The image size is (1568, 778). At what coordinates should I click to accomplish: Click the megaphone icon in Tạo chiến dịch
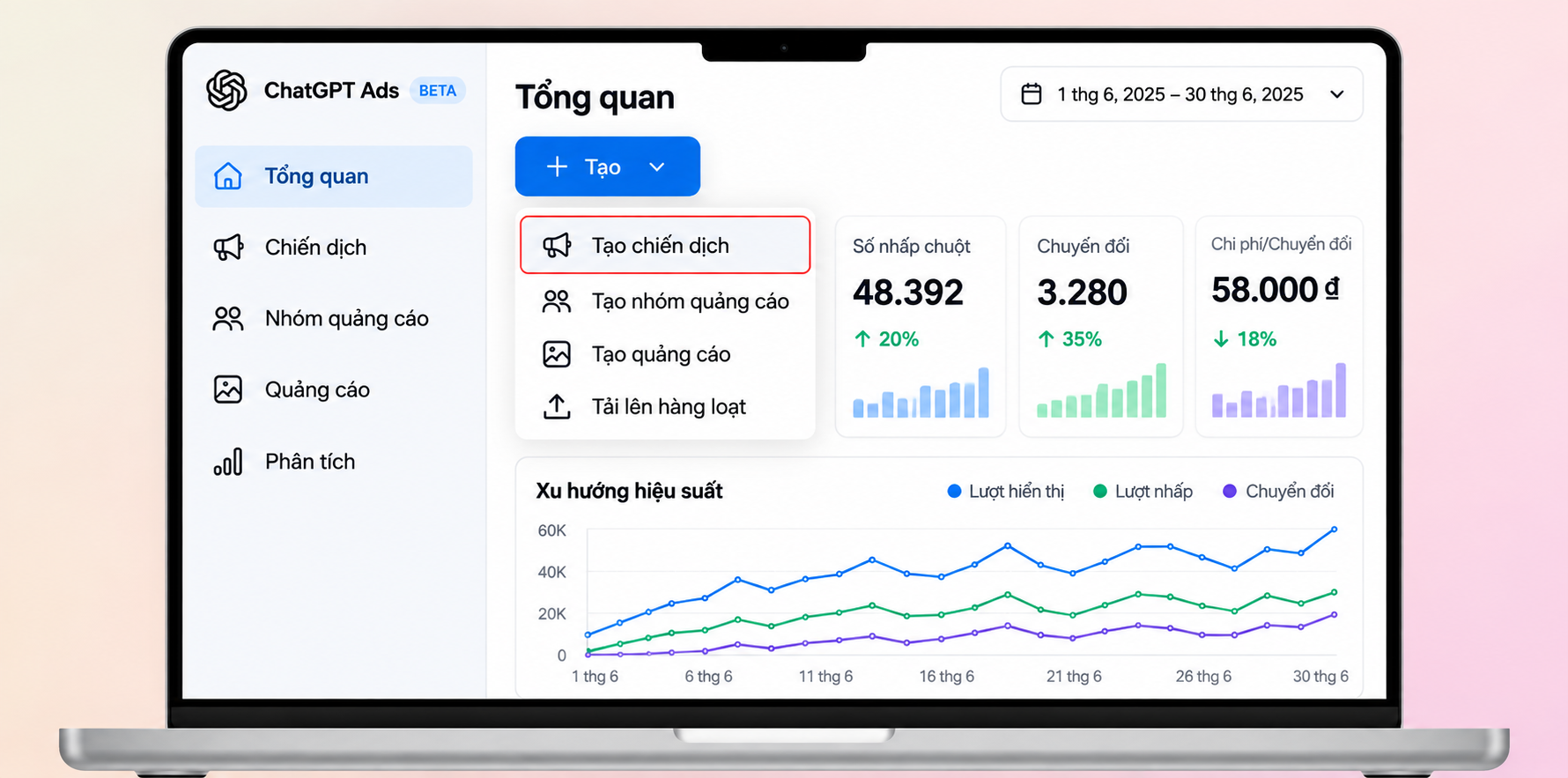tap(557, 245)
